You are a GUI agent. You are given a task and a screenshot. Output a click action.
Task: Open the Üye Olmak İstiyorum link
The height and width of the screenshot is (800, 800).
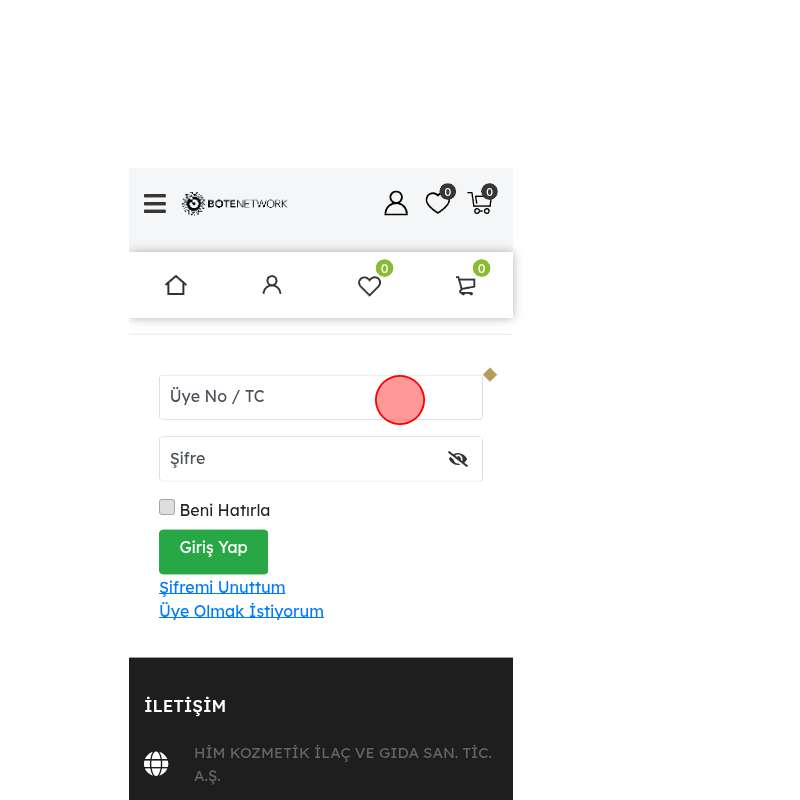click(x=241, y=611)
